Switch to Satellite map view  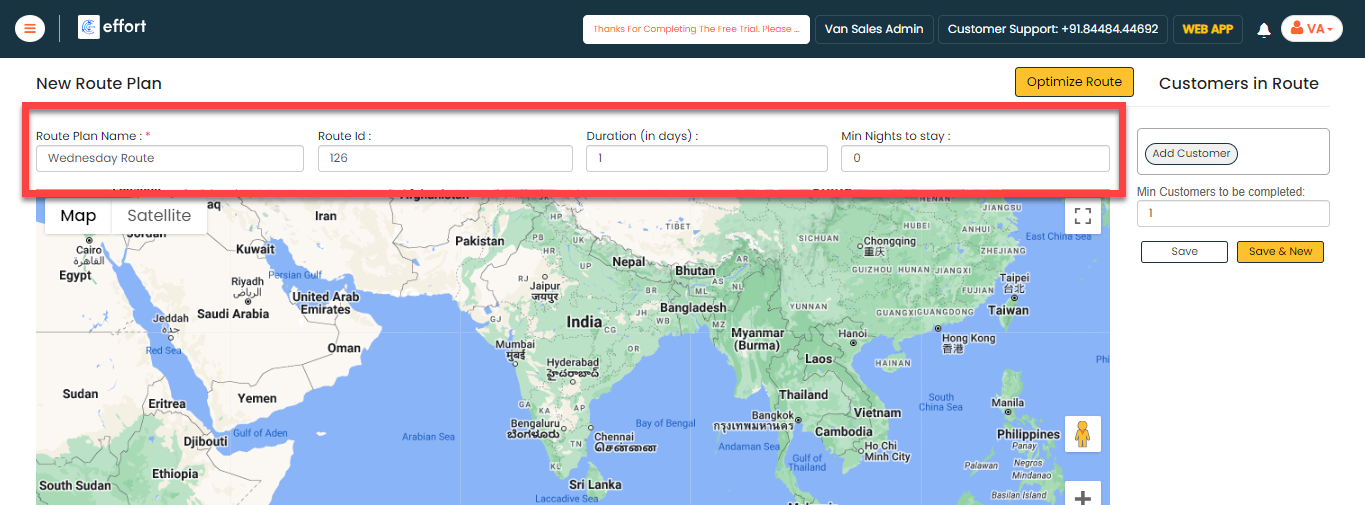(x=159, y=216)
